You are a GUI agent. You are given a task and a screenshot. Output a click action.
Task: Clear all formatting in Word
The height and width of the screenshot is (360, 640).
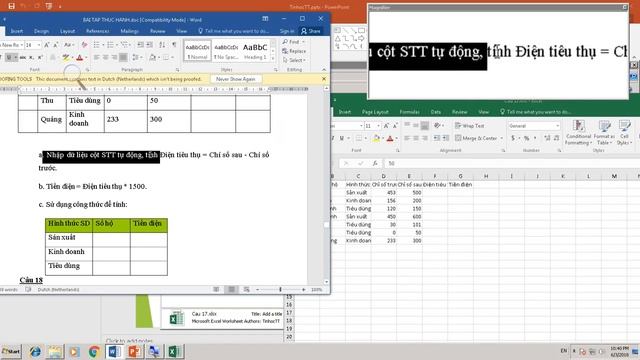(x=84, y=45)
